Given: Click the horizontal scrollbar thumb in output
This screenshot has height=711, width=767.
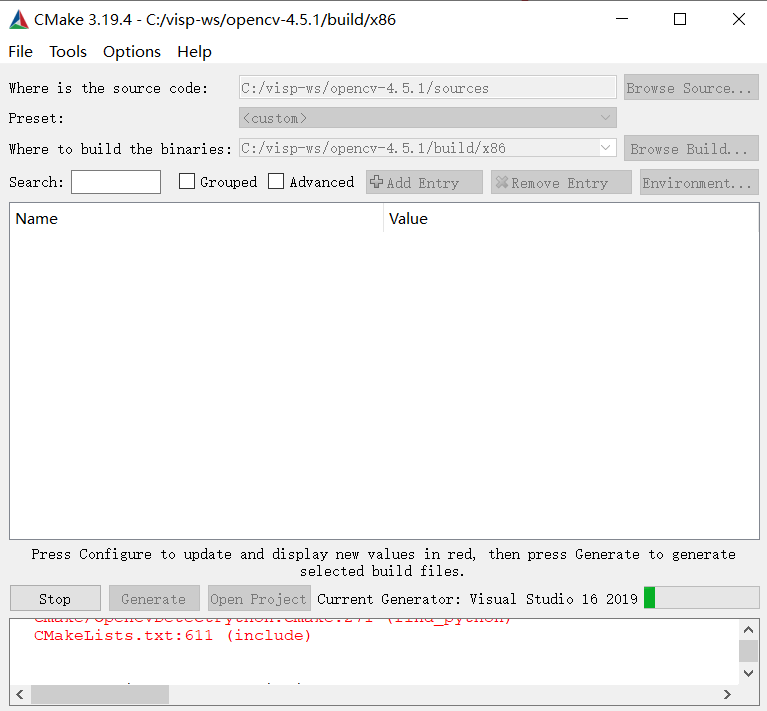Looking at the screenshot, I should tap(100, 694).
